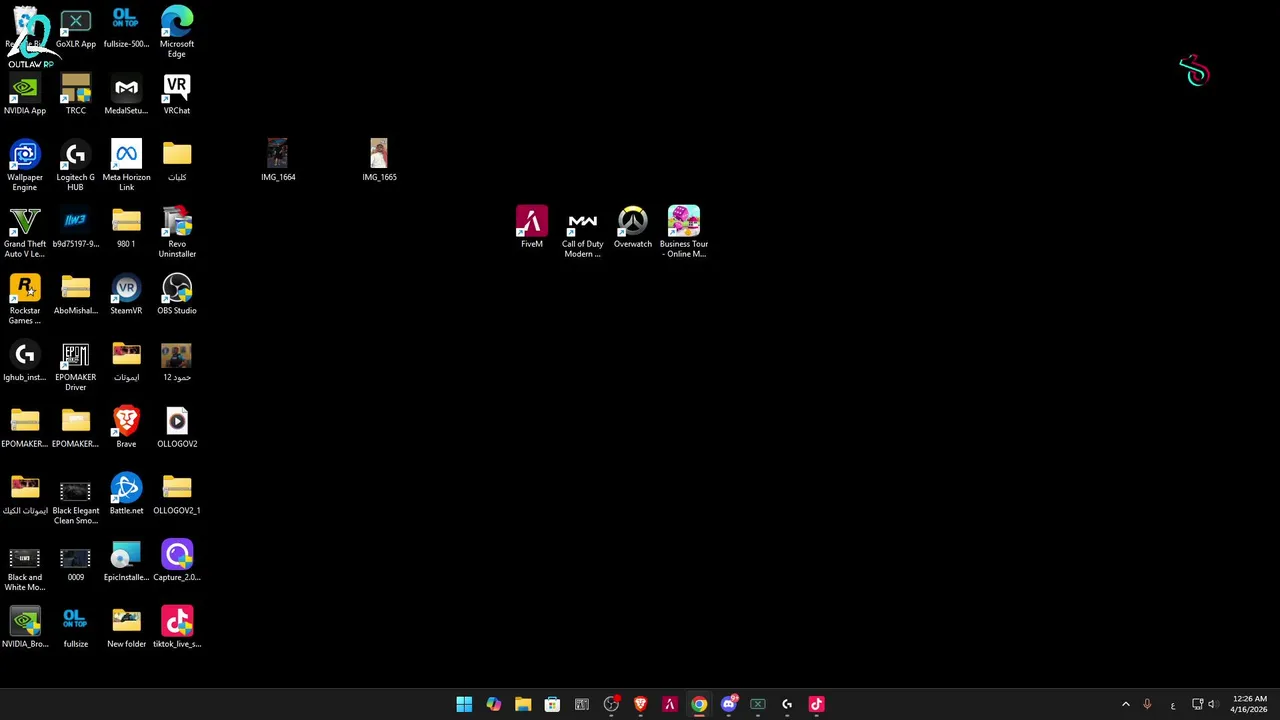Select Call of Duty Modern Warfare shortcut
Image resolution: width=1280 pixels, height=720 pixels.
click(x=583, y=233)
